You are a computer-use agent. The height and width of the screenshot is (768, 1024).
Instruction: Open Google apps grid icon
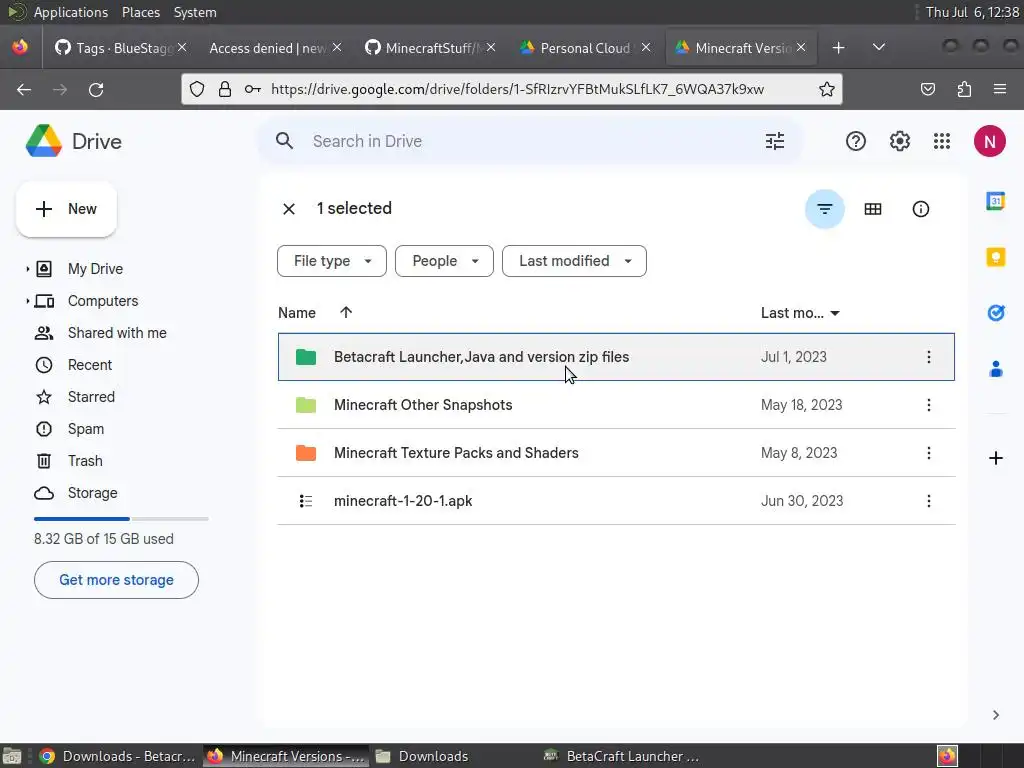tap(942, 141)
